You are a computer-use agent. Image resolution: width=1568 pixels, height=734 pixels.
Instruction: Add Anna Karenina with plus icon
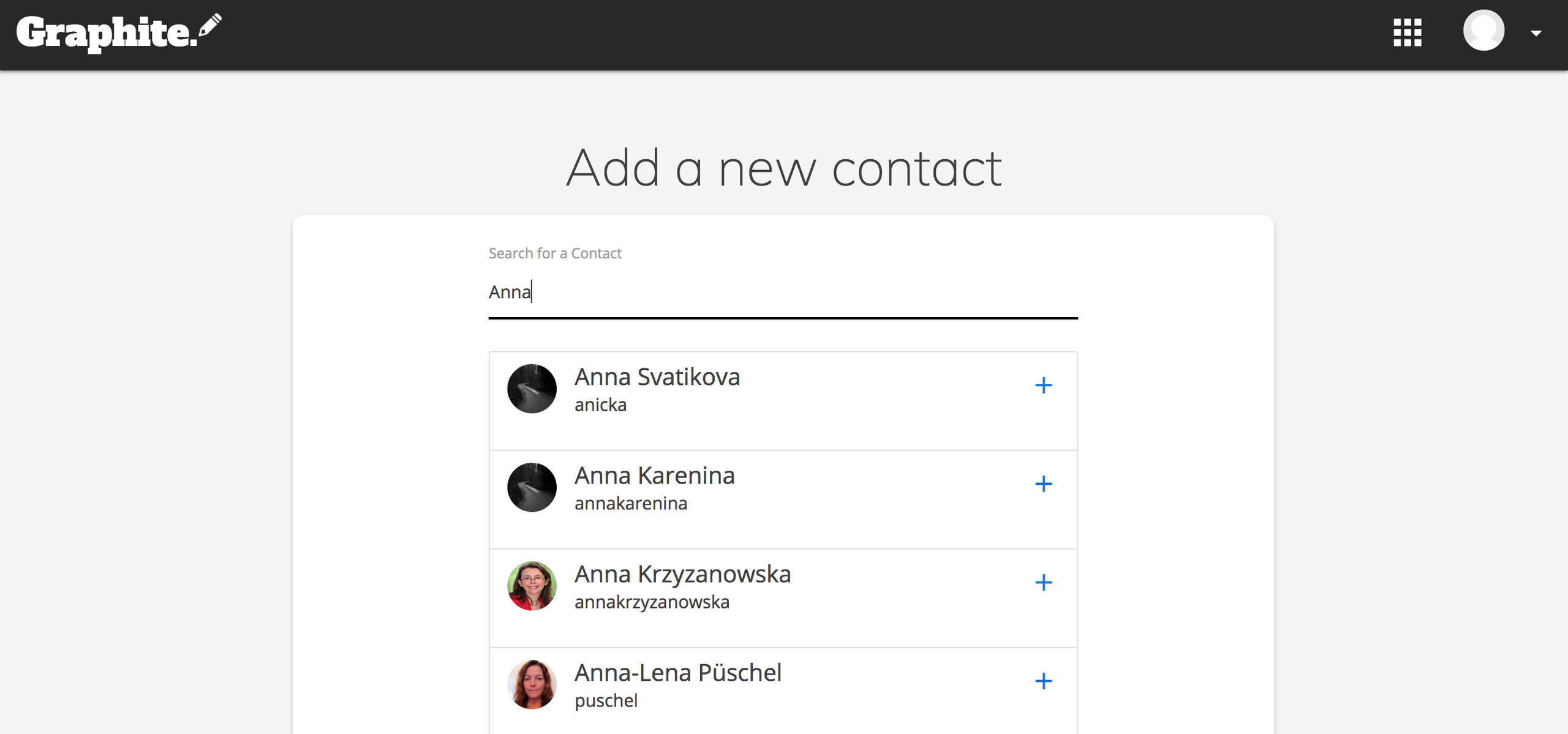(1043, 484)
